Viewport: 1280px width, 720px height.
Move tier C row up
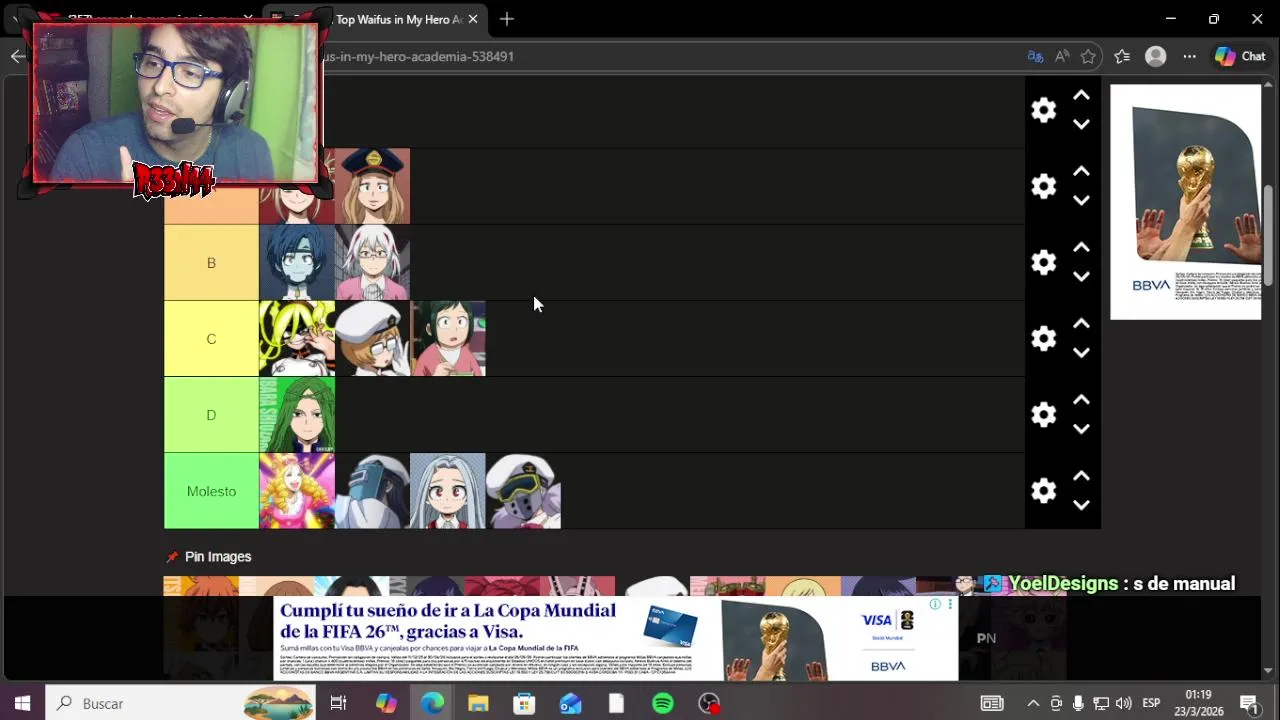[1081, 323]
